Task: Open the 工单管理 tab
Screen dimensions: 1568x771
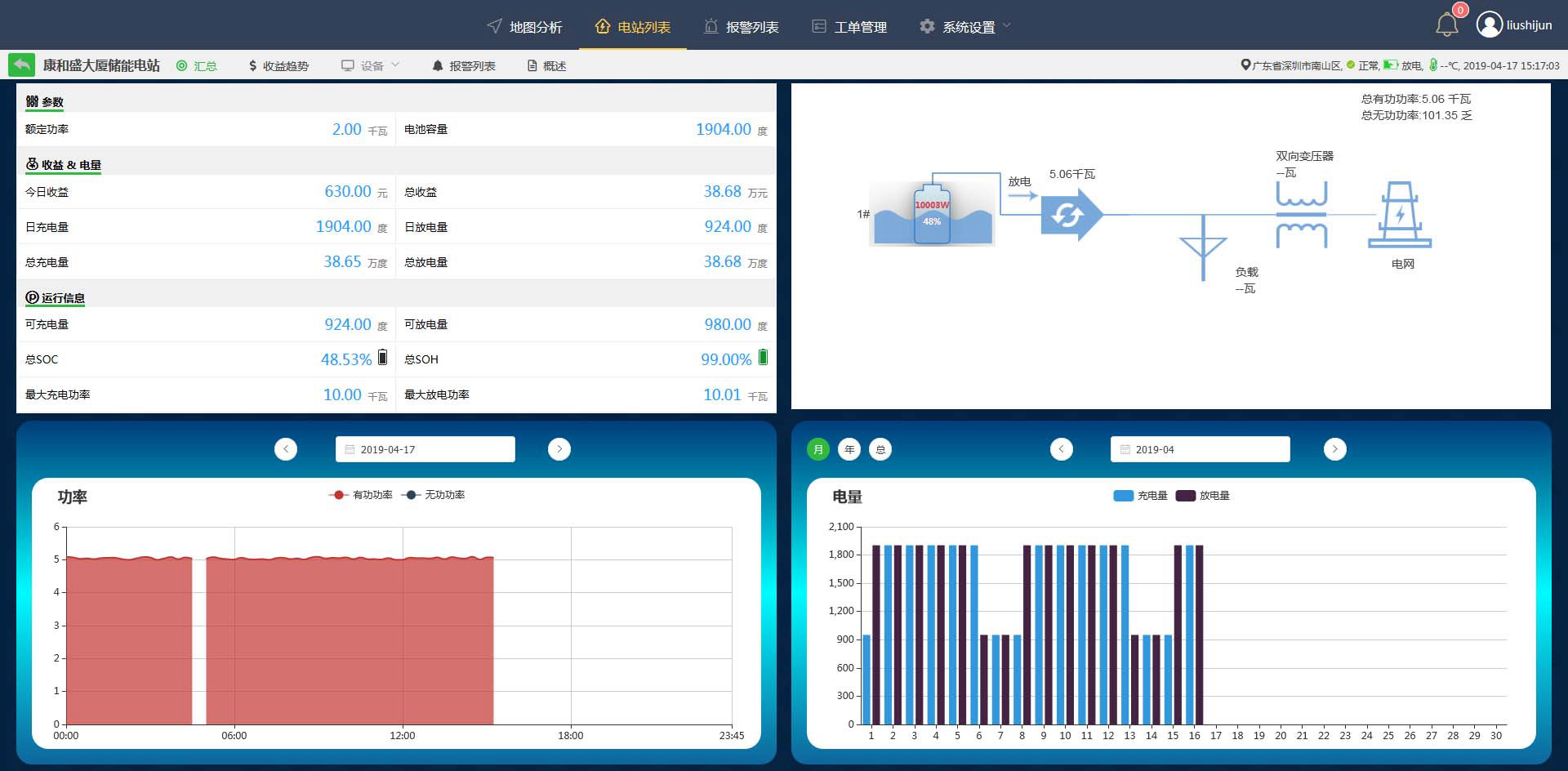Action: tap(849, 27)
